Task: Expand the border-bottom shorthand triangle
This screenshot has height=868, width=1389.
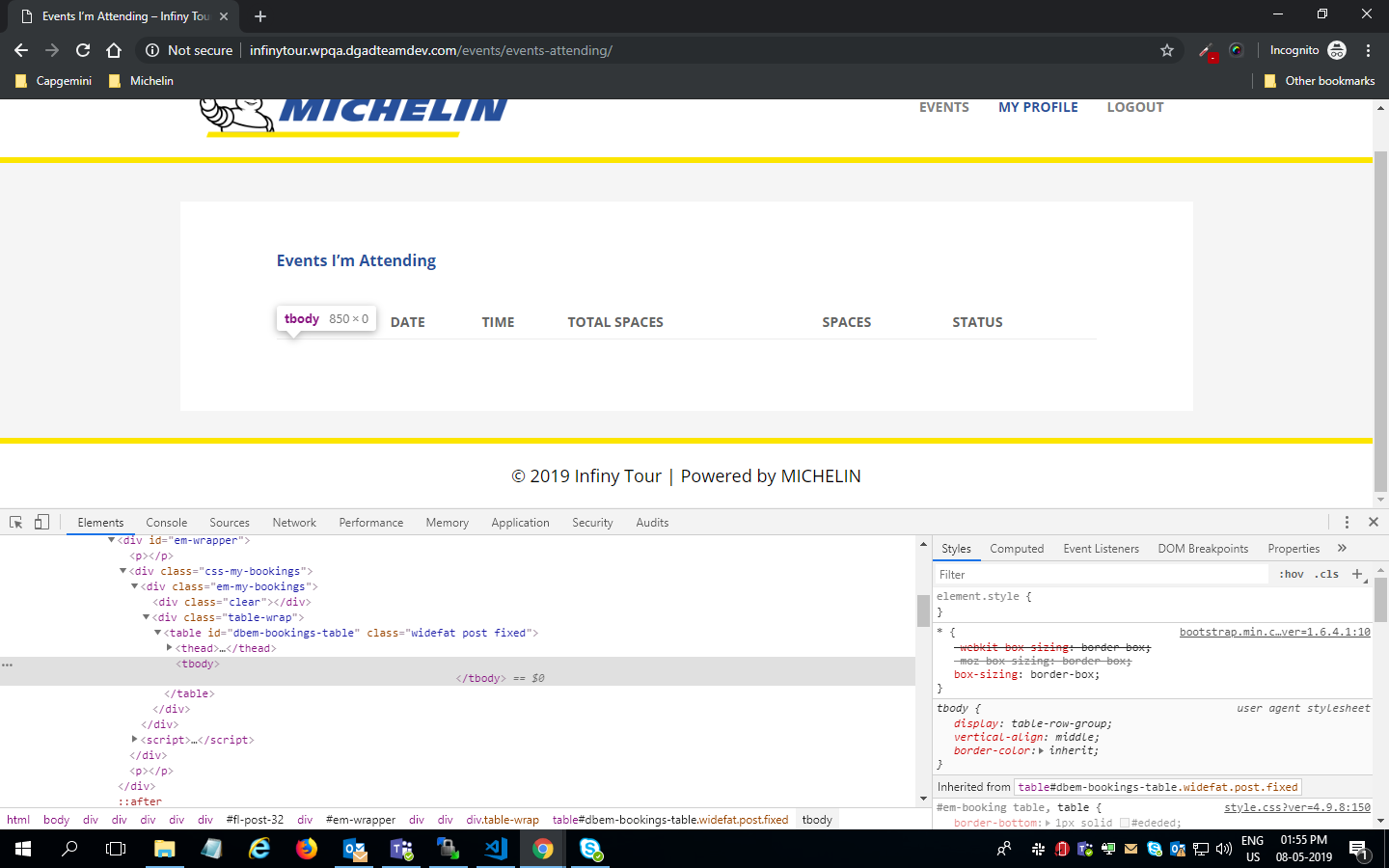Action: tap(1047, 823)
